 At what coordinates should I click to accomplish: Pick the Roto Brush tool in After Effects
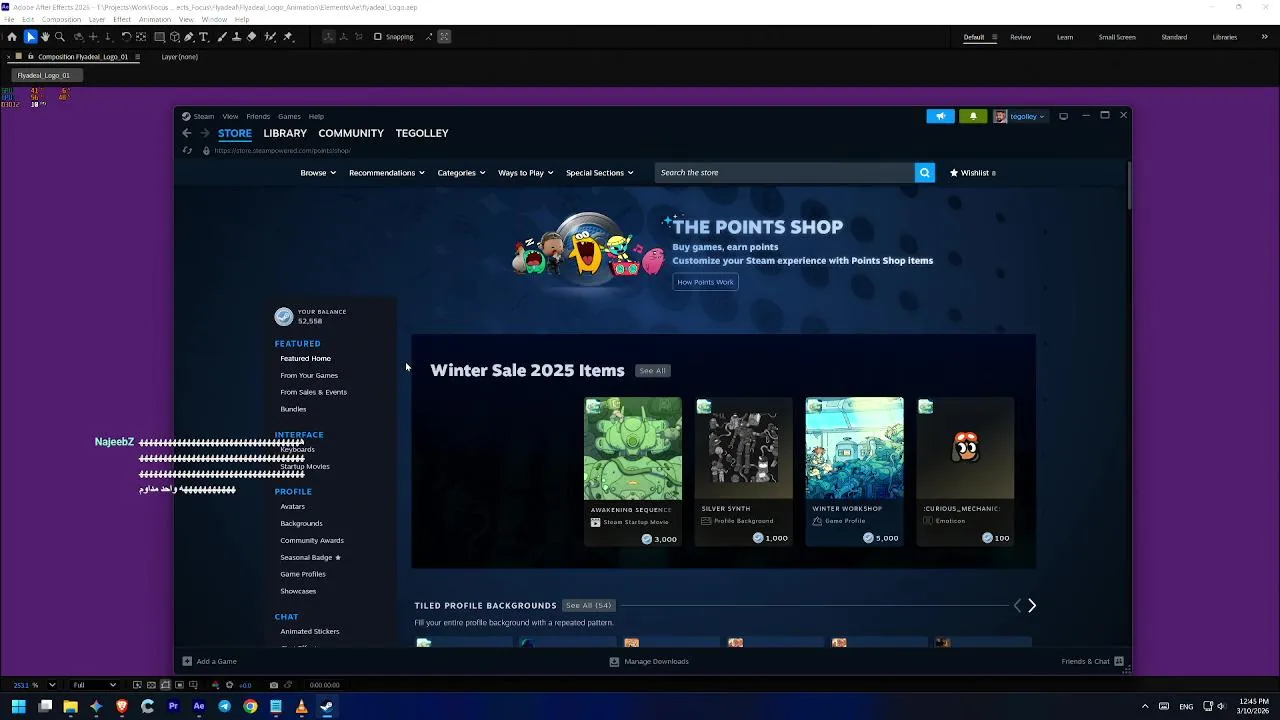click(270, 37)
